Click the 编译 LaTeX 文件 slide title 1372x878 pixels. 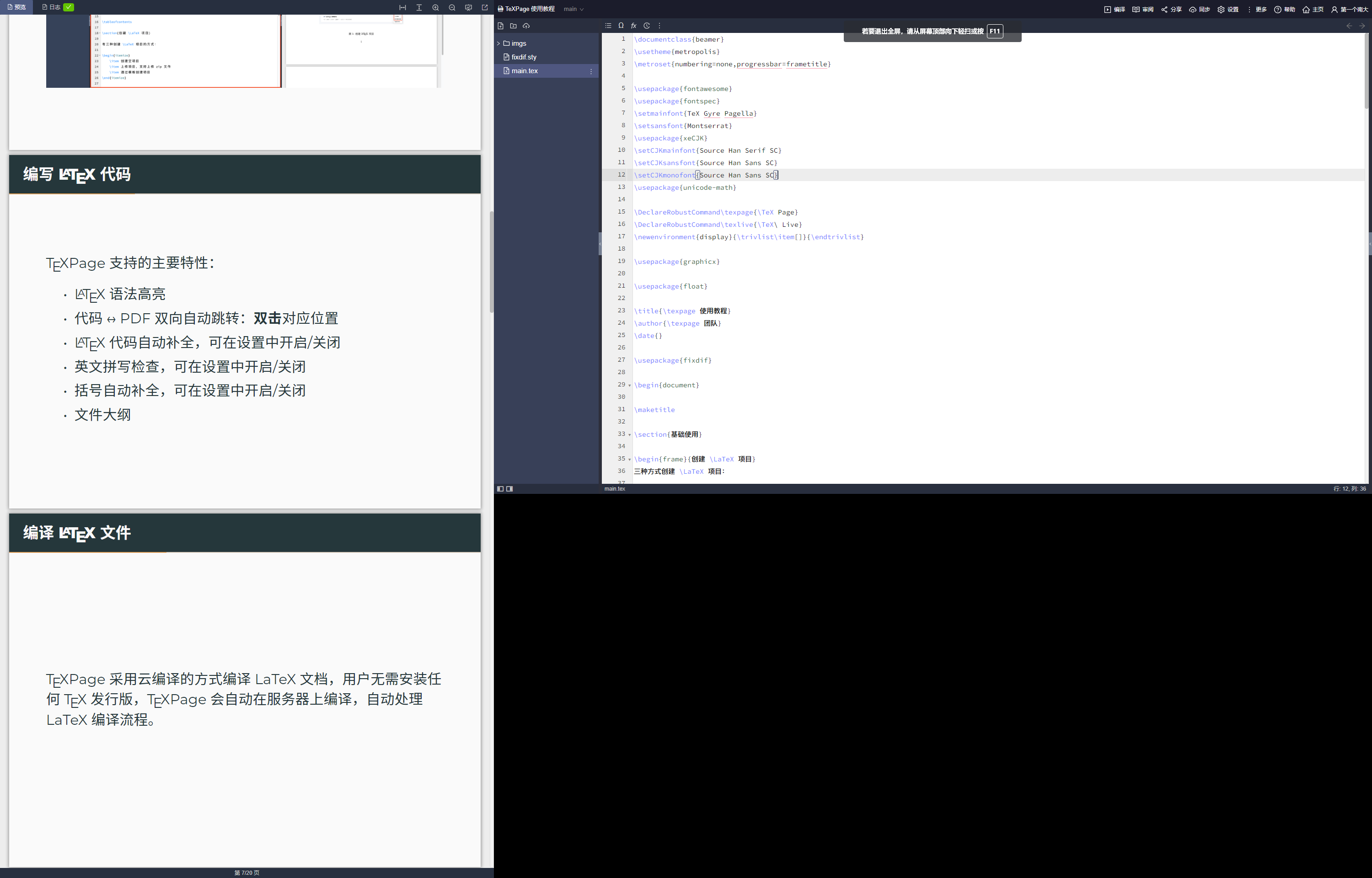[x=77, y=533]
